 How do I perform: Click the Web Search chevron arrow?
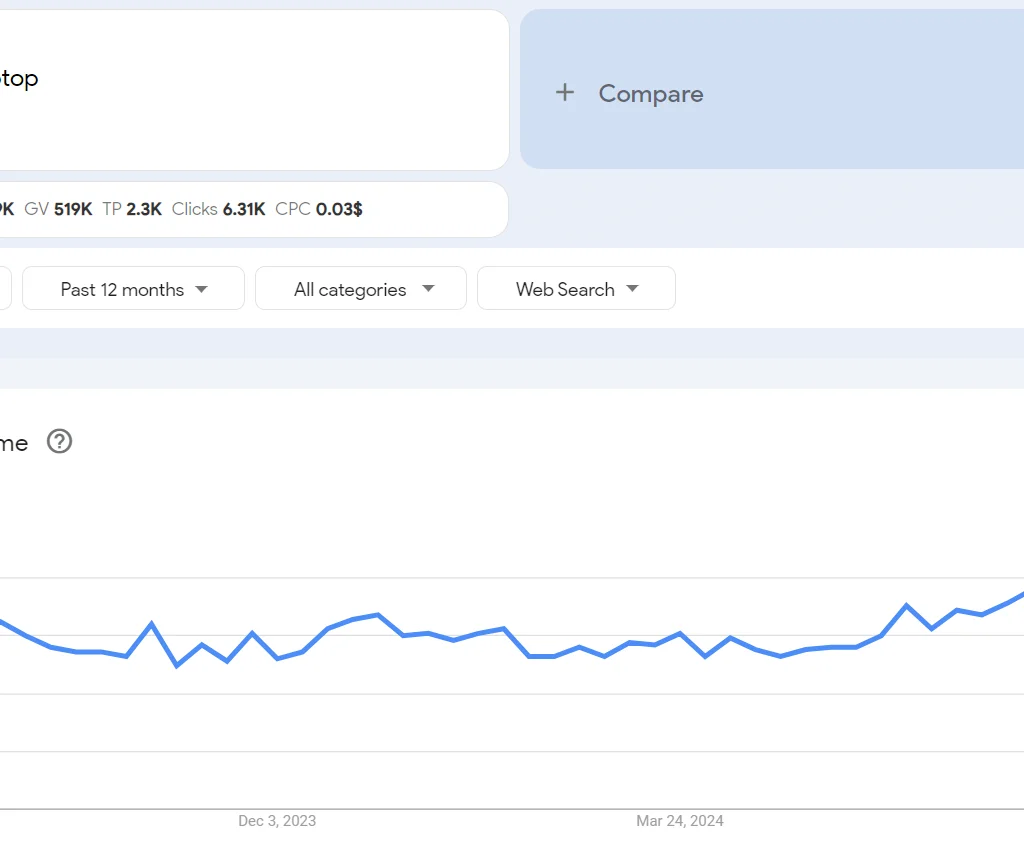click(x=632, y=288)
